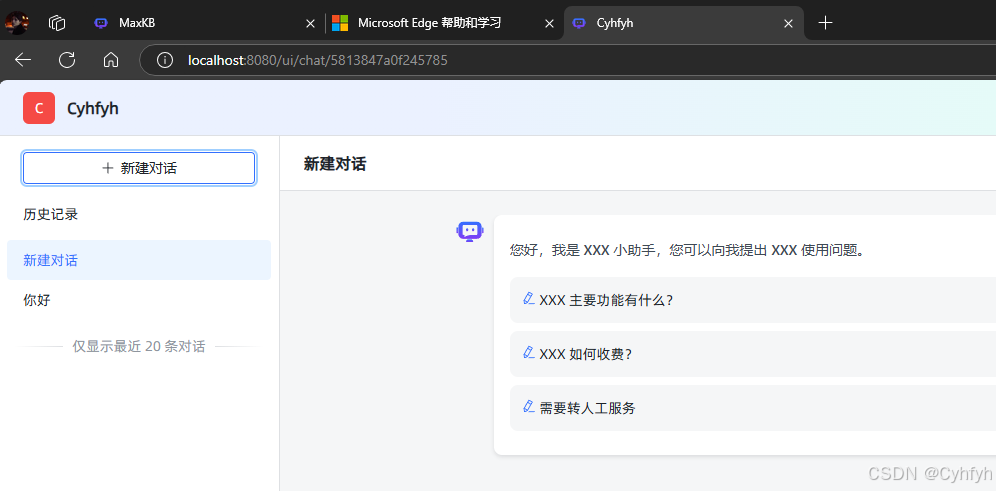Close the Cyhfyh tab
This screenshot has height=491, width=996.
click(788, 24)
